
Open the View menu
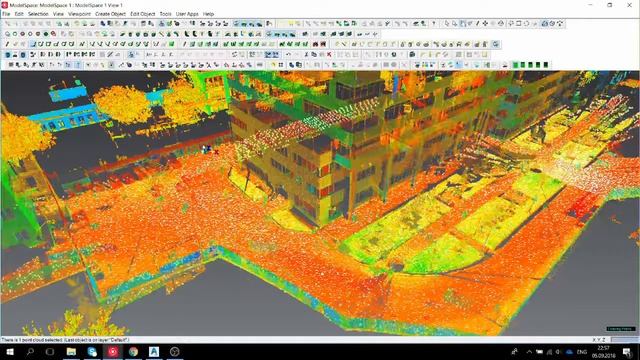[x=58, y=14]
